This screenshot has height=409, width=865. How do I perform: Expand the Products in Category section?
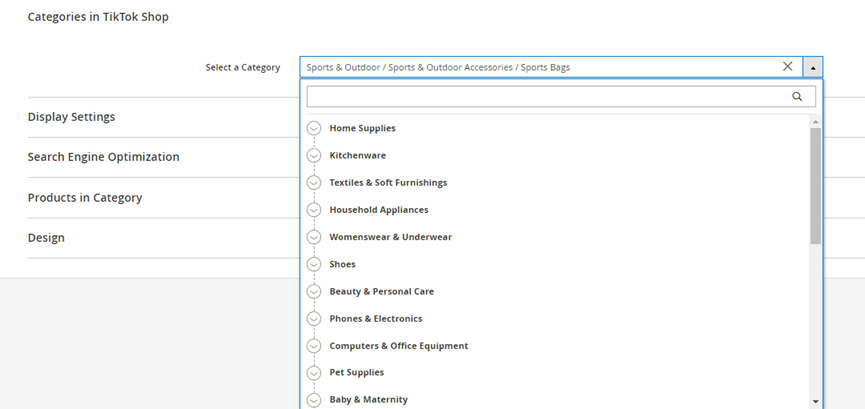tap(85, 198)
